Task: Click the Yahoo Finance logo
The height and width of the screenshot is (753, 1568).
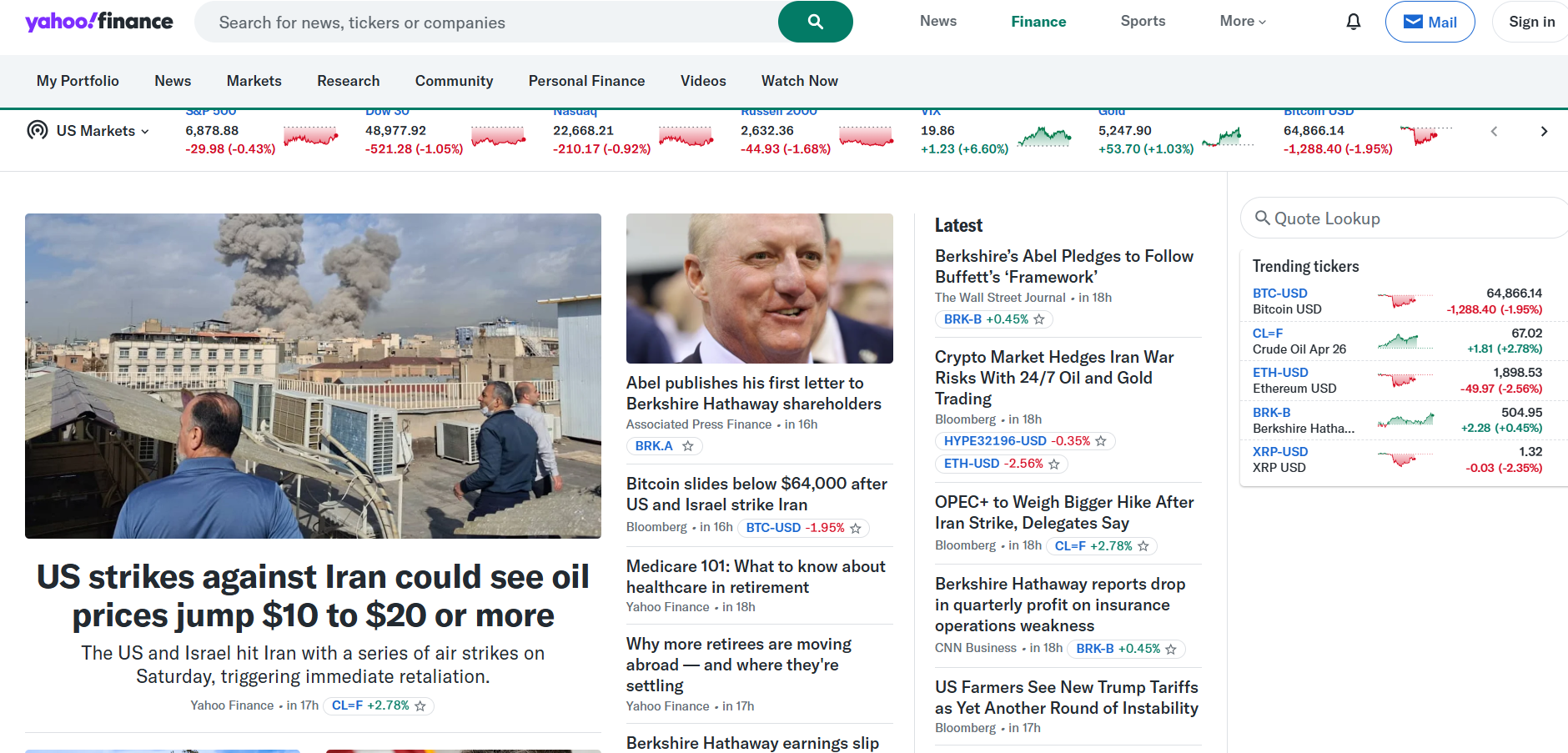Action: (x=99, y=22)
